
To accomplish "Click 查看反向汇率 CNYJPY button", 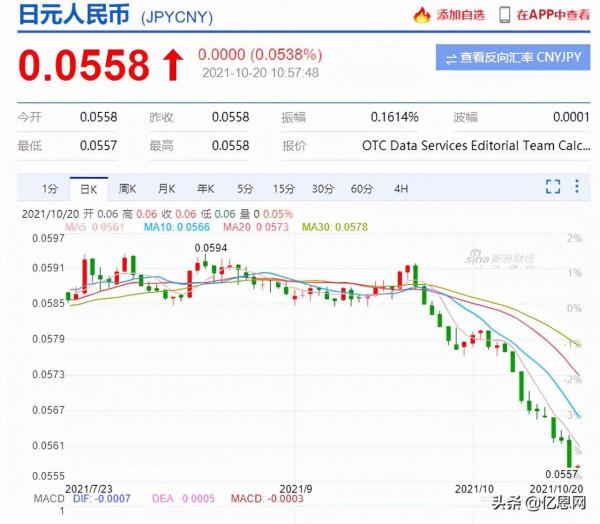I will coord(513,57).
